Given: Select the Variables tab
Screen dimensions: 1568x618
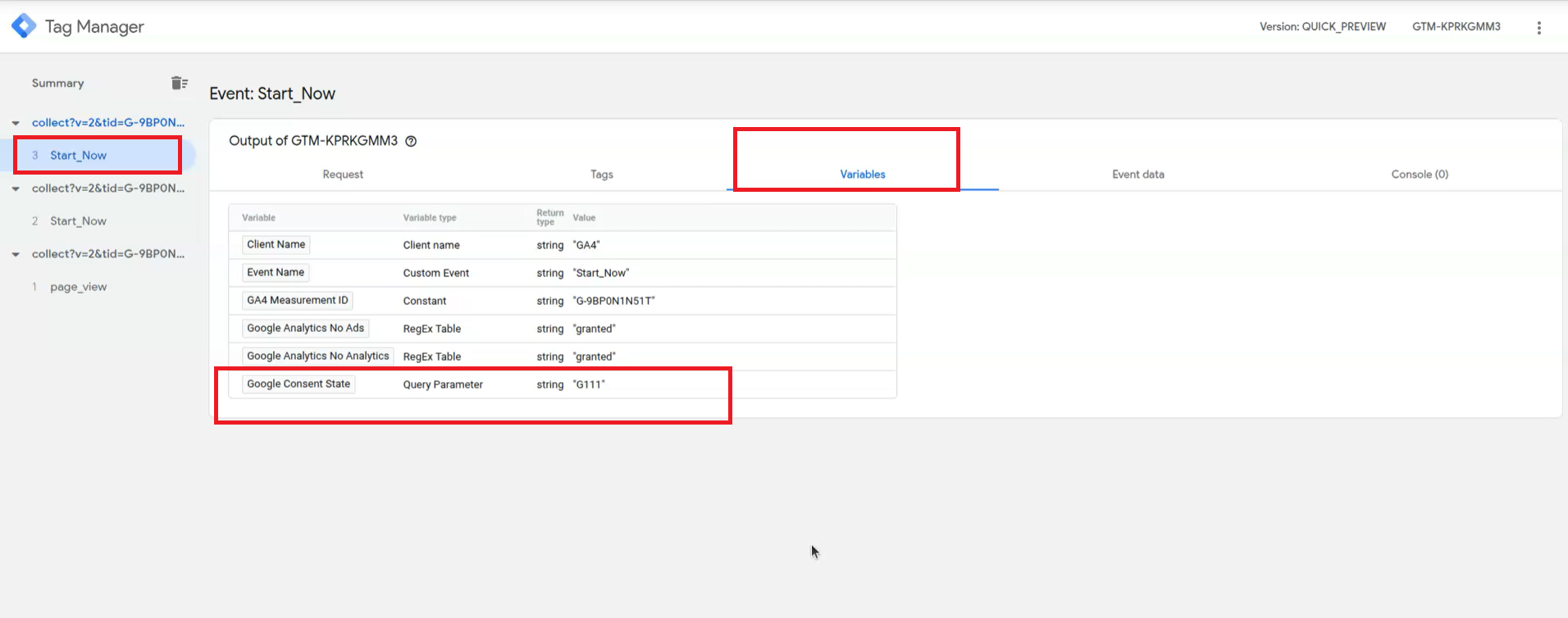Looking at the screenshot, I should pyautogui.click(x=863, y=174).
